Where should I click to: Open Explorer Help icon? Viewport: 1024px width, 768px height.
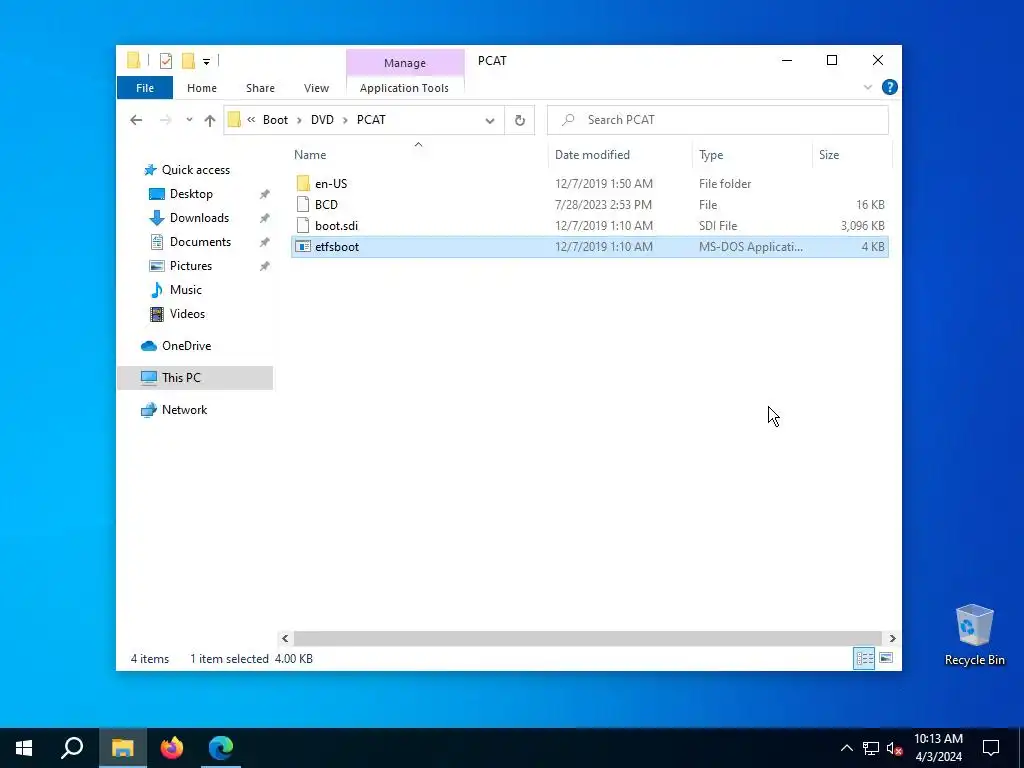[889, 88]
